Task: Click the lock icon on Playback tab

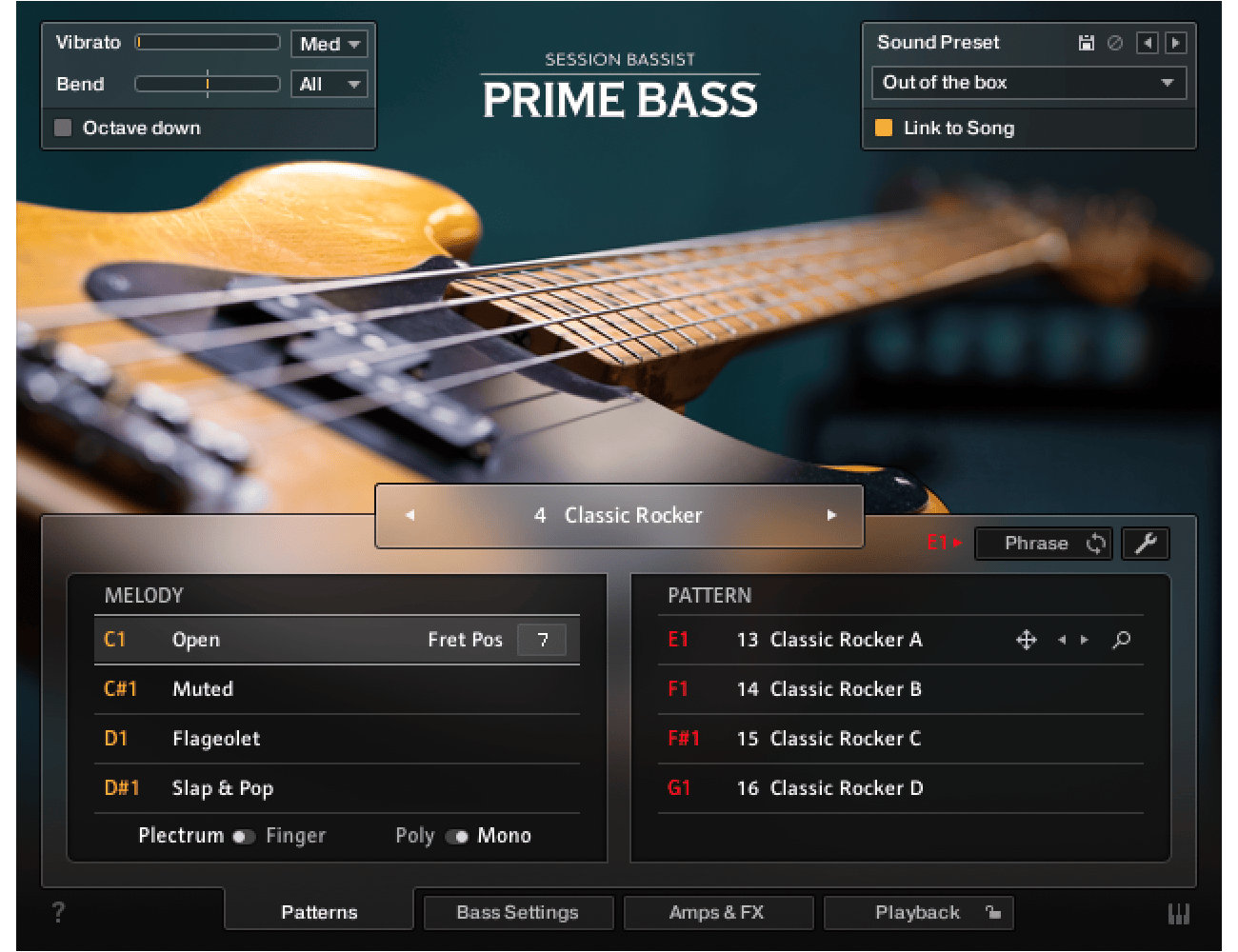Action: (993, 912)
